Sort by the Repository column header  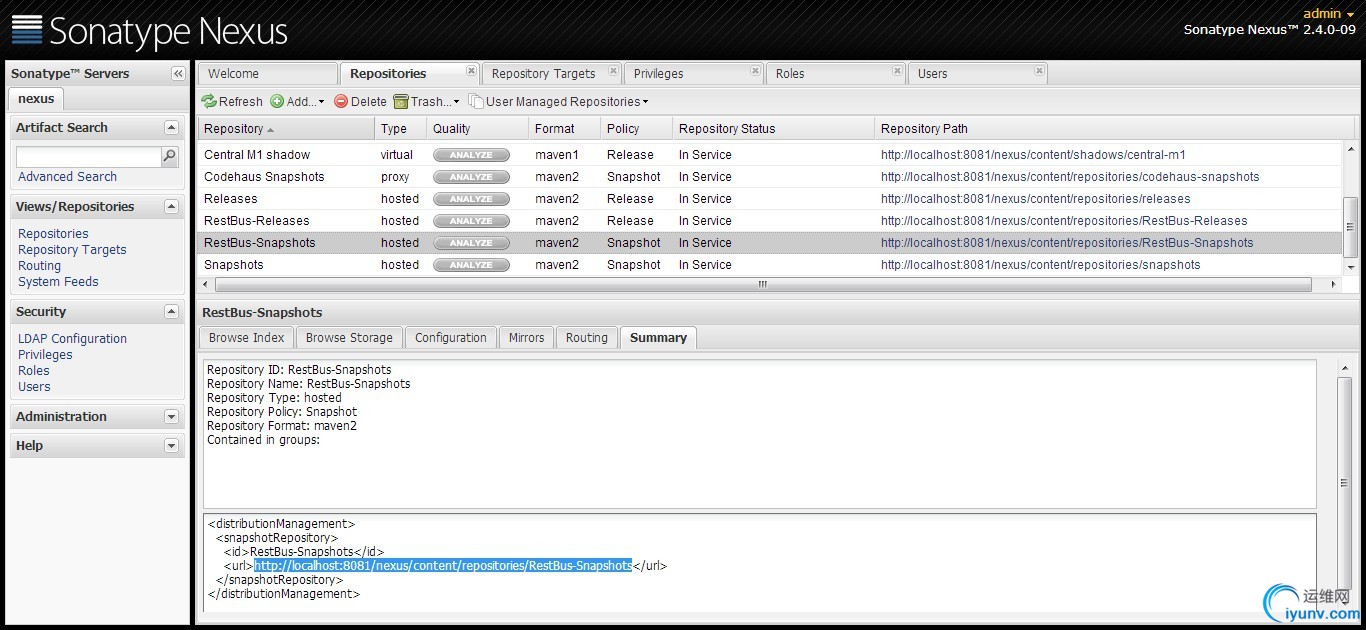286,129
